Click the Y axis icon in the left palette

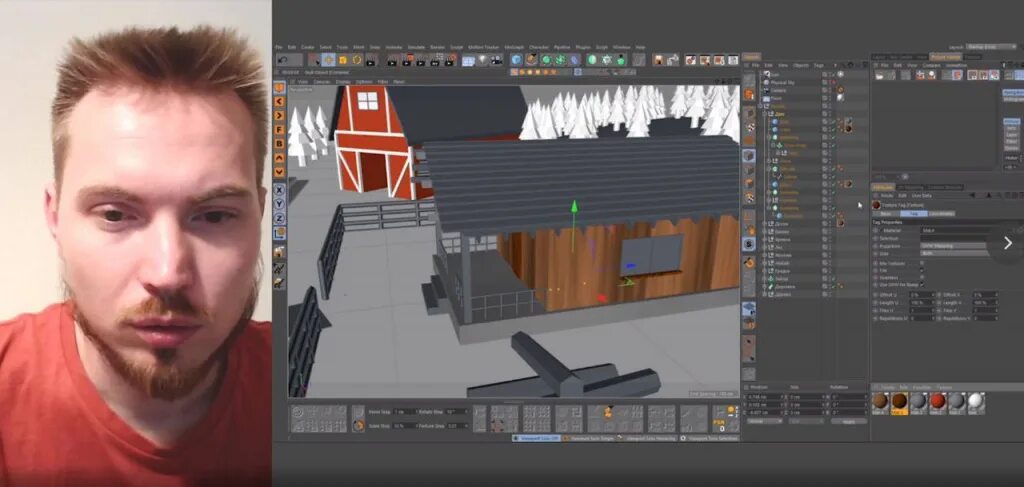[280, 204]
